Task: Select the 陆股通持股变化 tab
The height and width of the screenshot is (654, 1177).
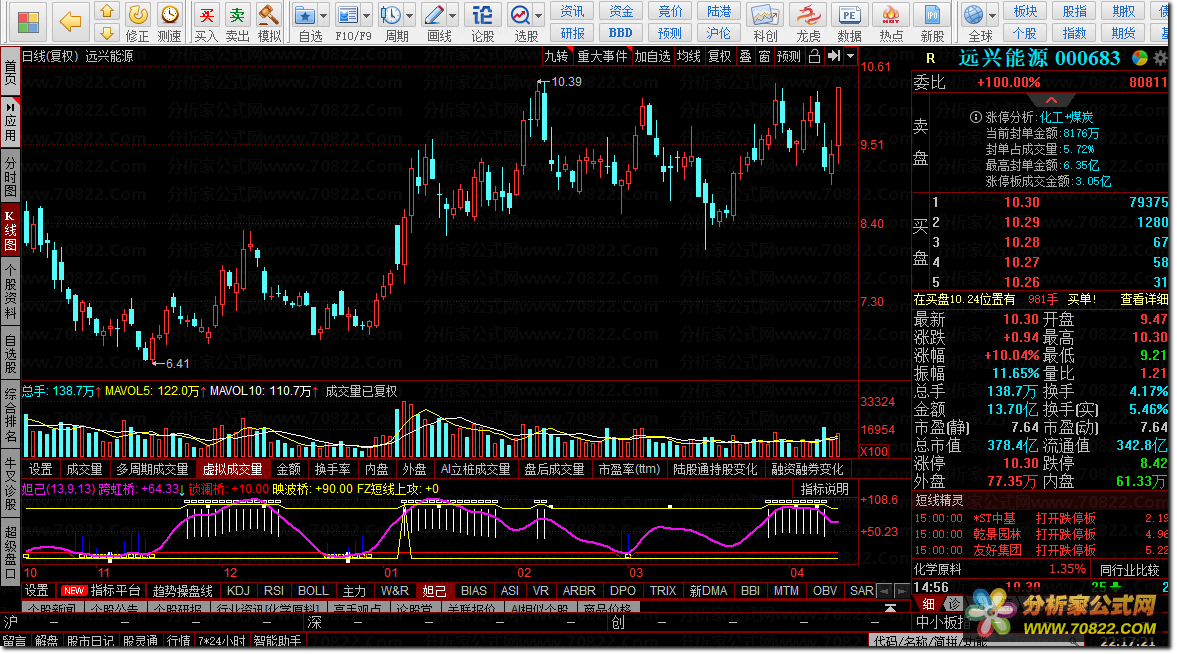Action: [715, 469]
